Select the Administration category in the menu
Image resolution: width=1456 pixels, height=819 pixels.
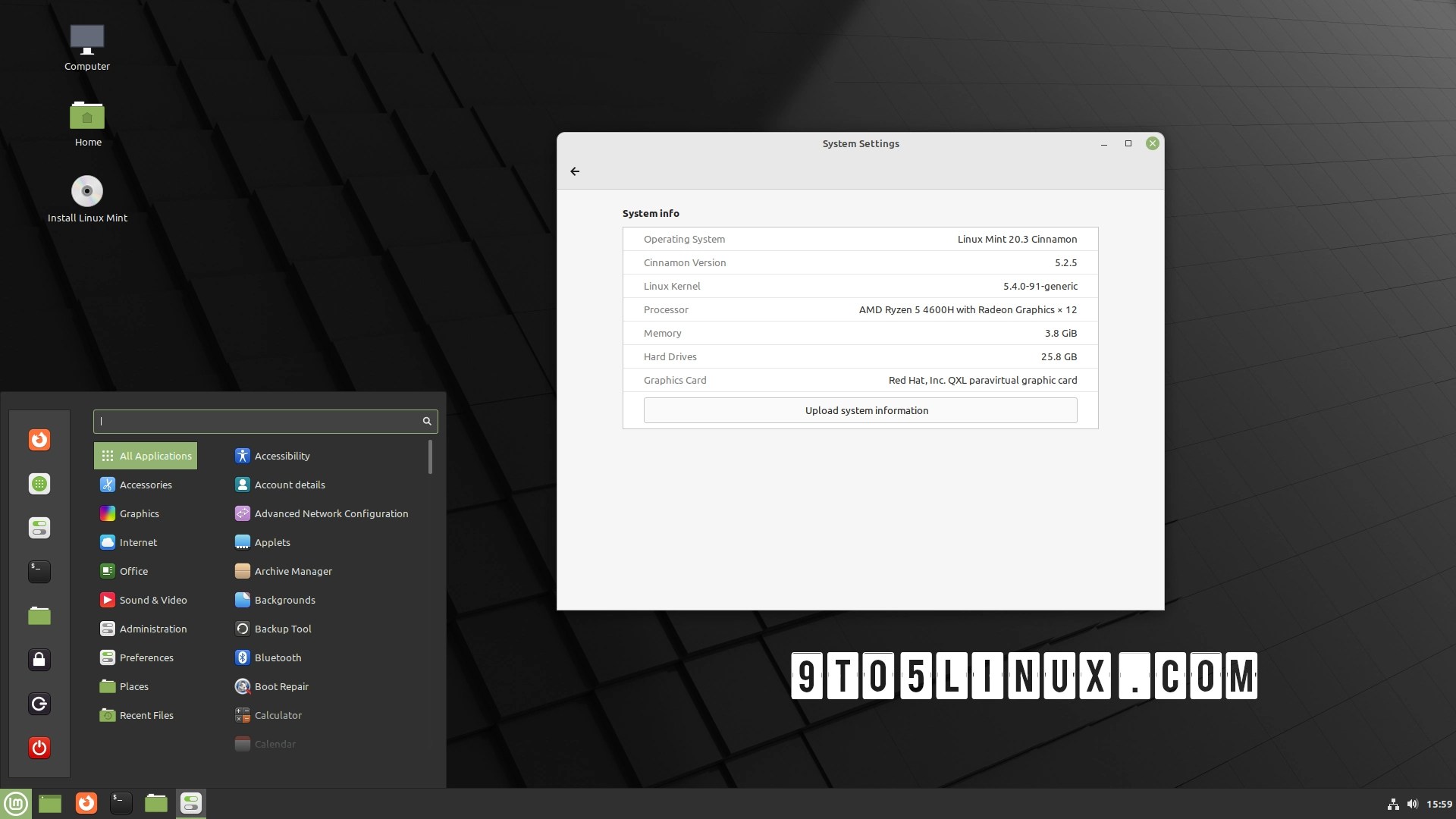152,629
